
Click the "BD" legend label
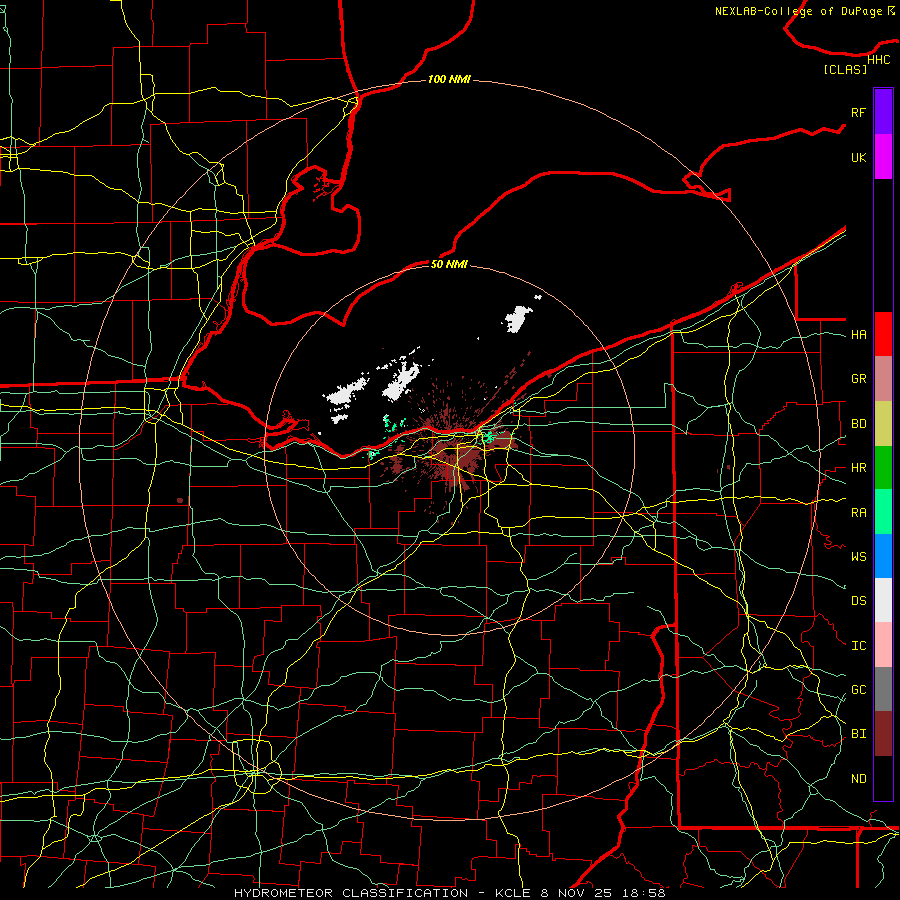tap(858, 424)
